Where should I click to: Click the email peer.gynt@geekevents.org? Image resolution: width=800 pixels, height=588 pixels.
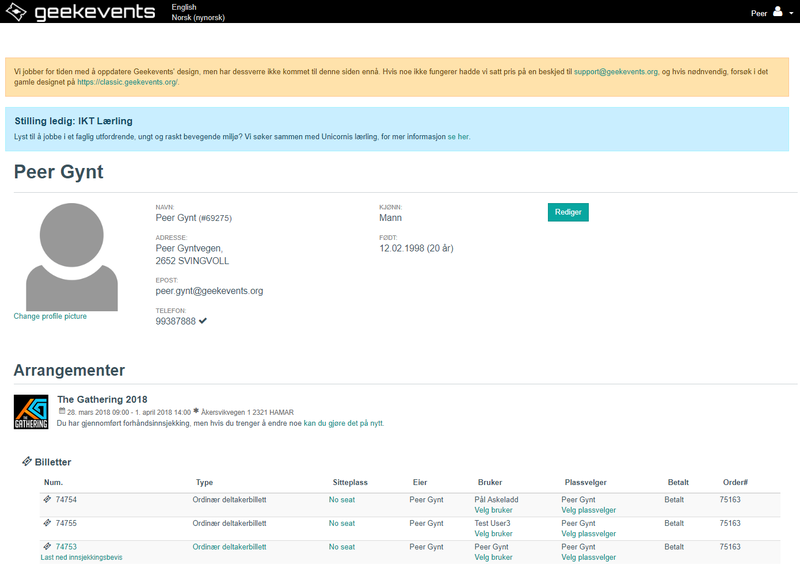point(209,291)
